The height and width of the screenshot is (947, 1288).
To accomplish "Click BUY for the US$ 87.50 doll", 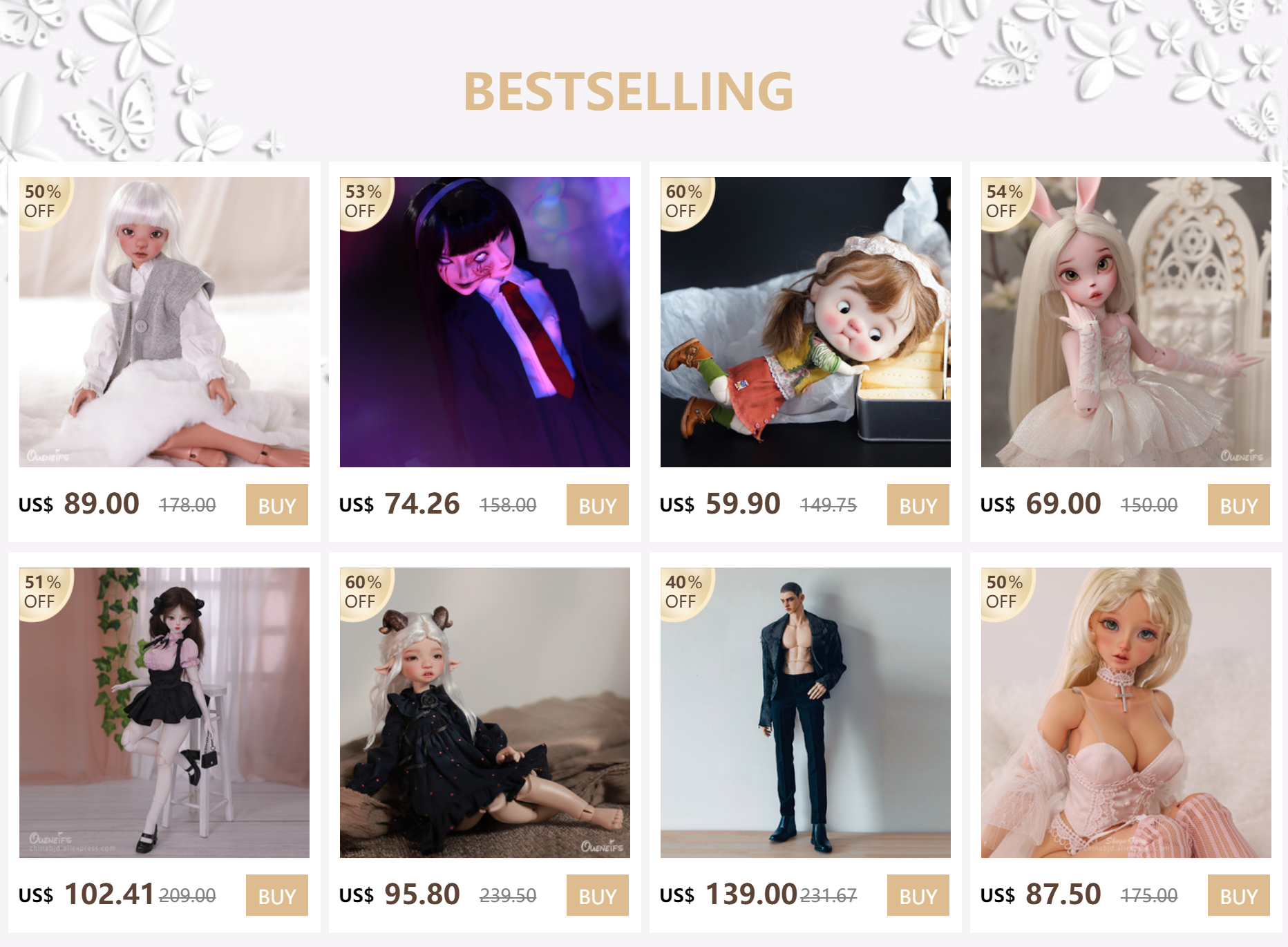I will 1239,895.
